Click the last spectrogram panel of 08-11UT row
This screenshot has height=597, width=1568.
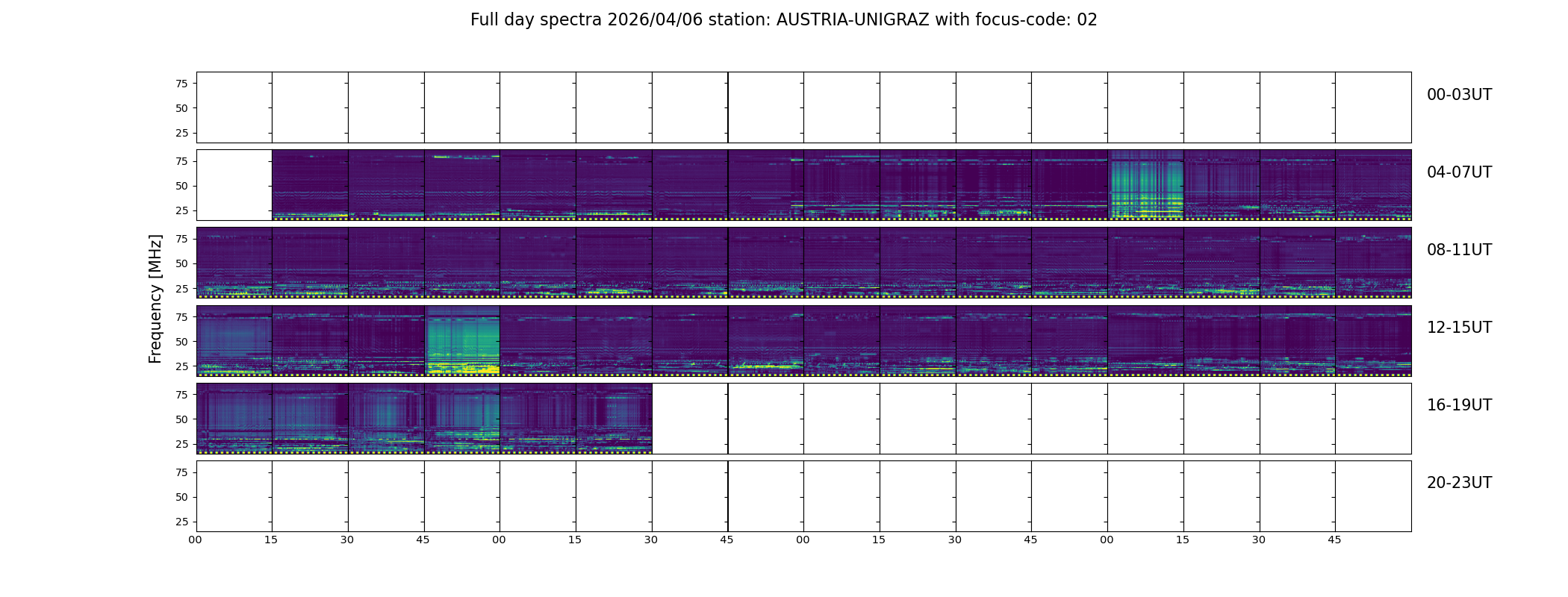[1373, 263]
